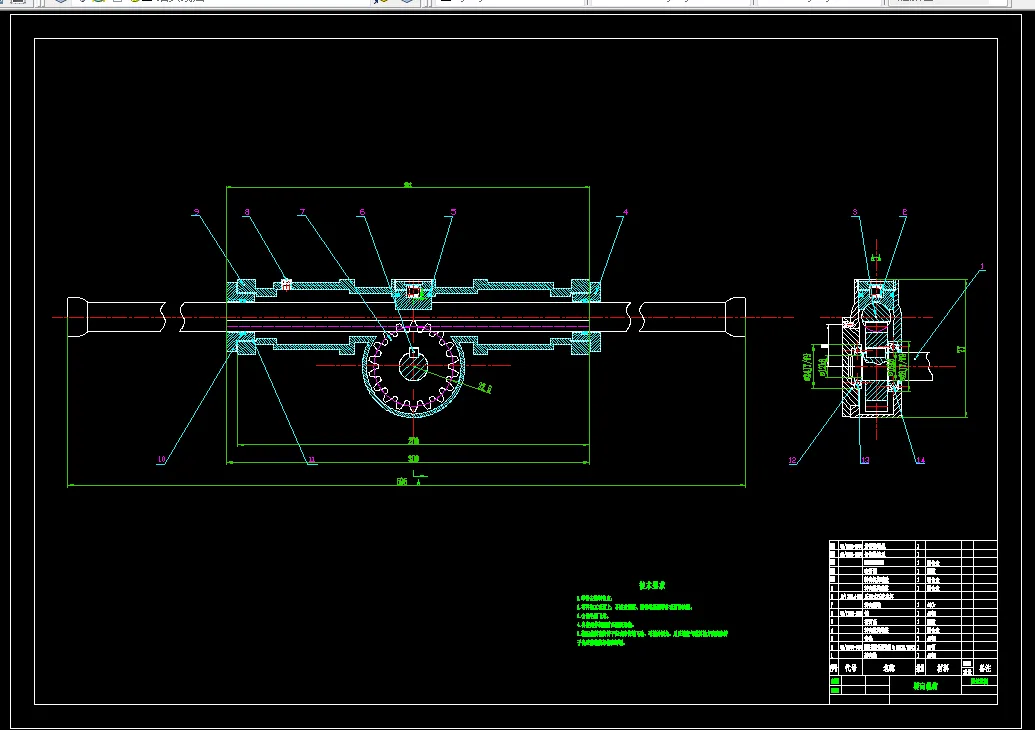Click the 300 dimension text
1035x730 pixels.
413,458
